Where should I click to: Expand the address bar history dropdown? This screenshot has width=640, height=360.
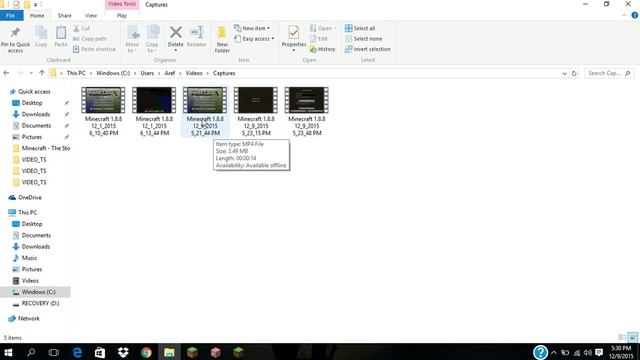(x=564, y=73)
